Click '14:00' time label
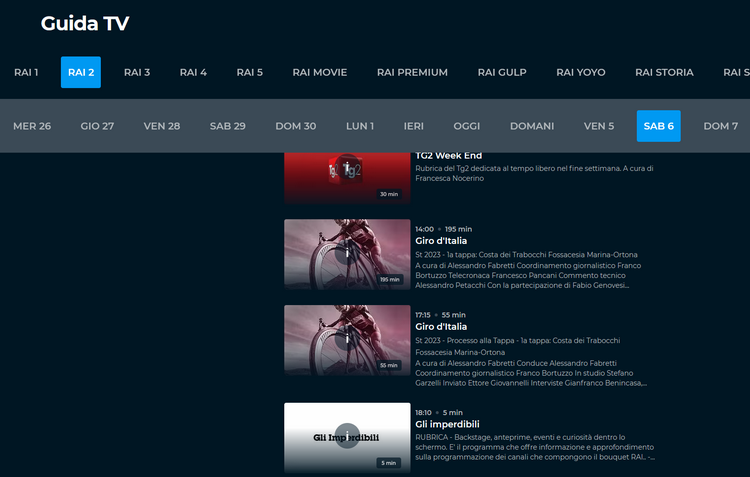The width and height of the screenshot is (750, 477). (x=424, y=229)
